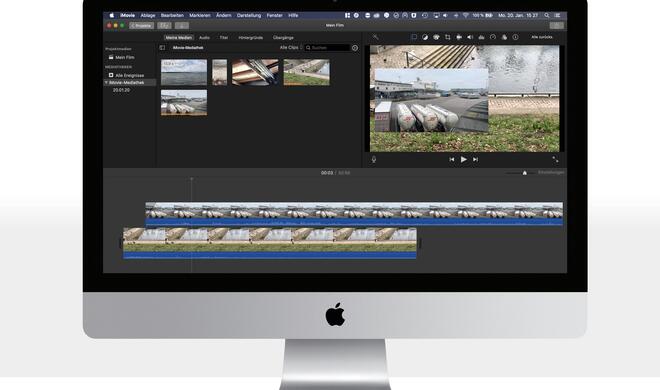Select the lower grass clip in the timeline
660x390 pixels.
(x=270, y=243)
